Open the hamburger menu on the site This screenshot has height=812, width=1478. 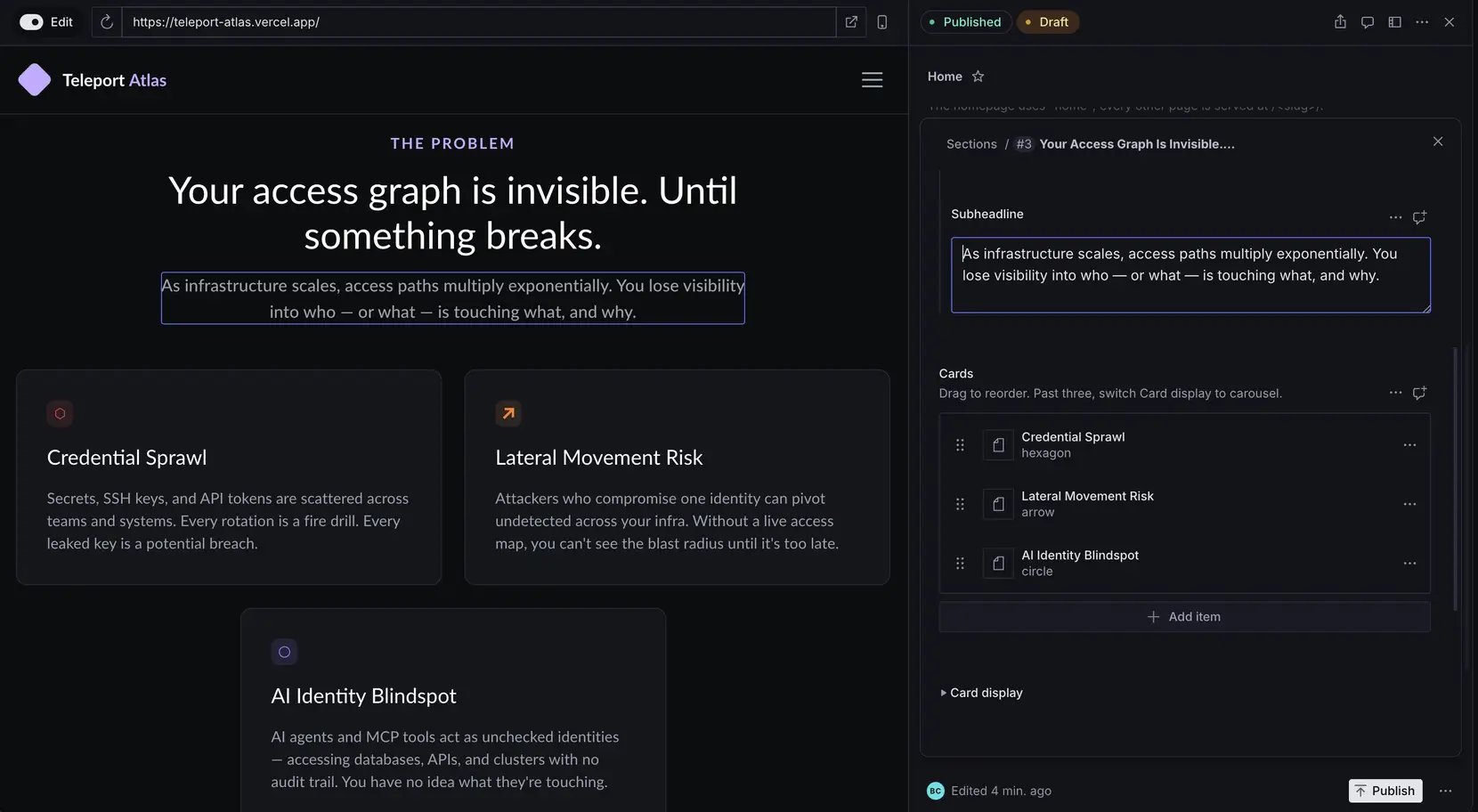click(x=873, y=80)
